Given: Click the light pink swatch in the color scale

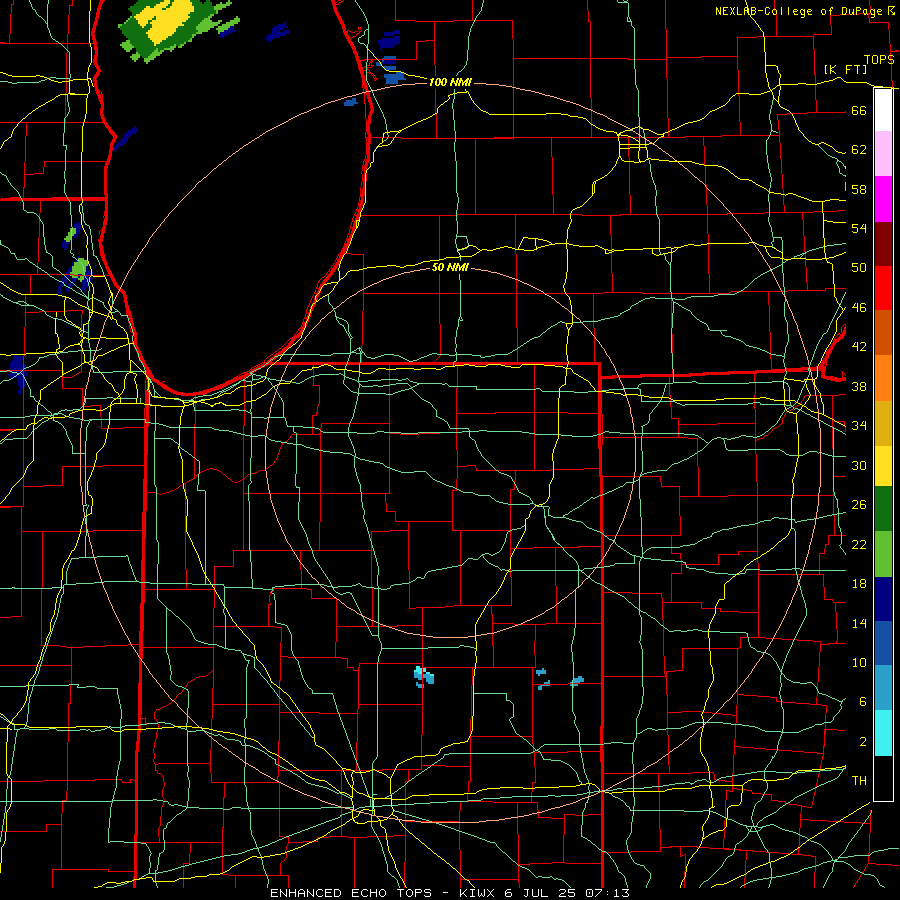Looking at the screenshot, I should point(883,154).
